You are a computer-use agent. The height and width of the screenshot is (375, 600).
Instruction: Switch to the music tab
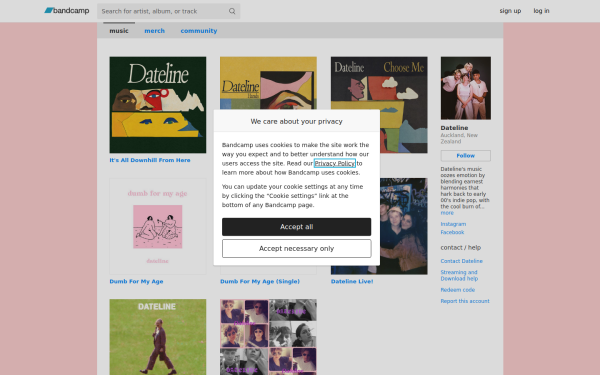coord(119,31)
